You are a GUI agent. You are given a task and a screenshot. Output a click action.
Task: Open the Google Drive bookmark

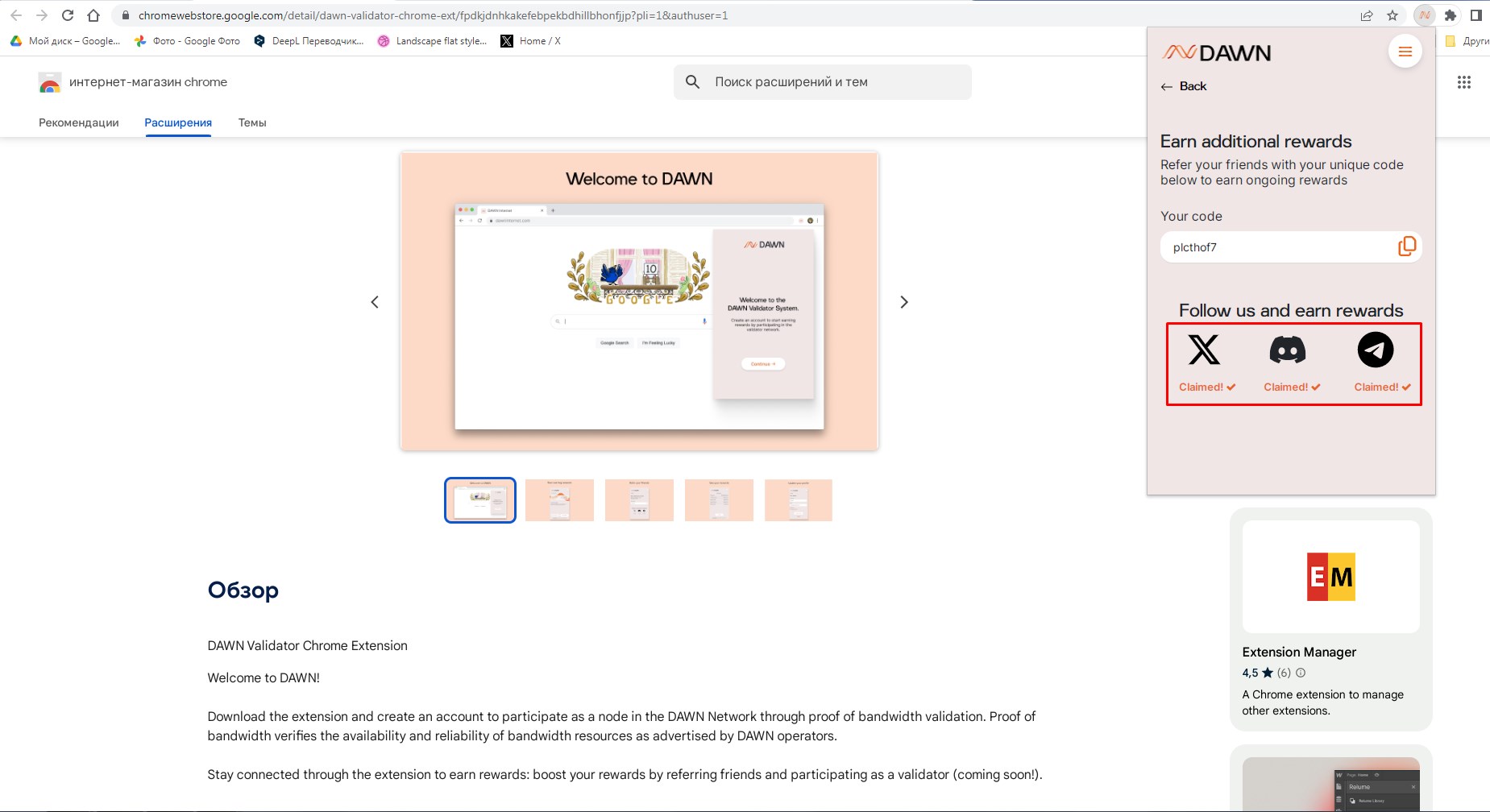[x=65, y=41]
